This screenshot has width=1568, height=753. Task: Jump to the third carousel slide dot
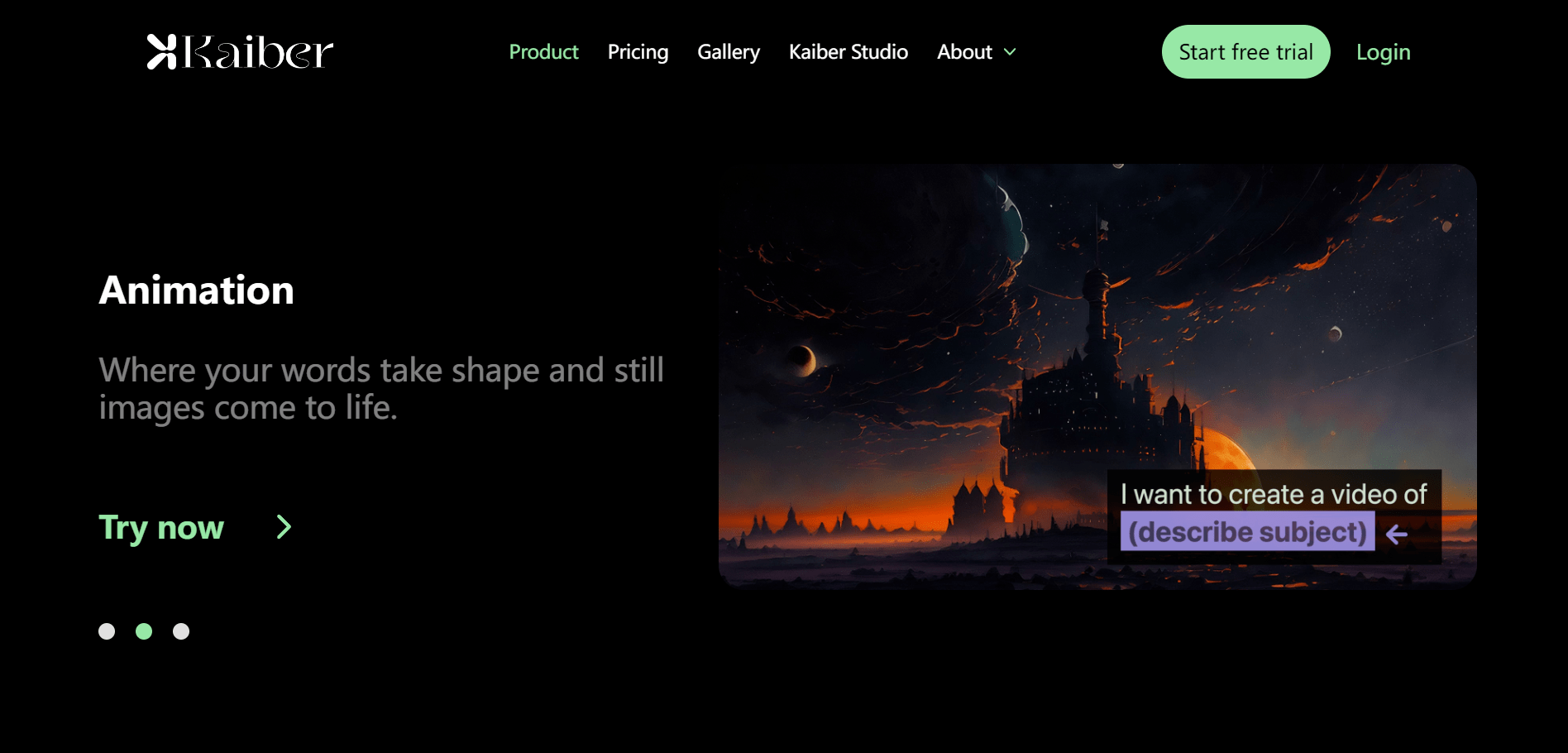pyautogui.click(x=181, y=631)
